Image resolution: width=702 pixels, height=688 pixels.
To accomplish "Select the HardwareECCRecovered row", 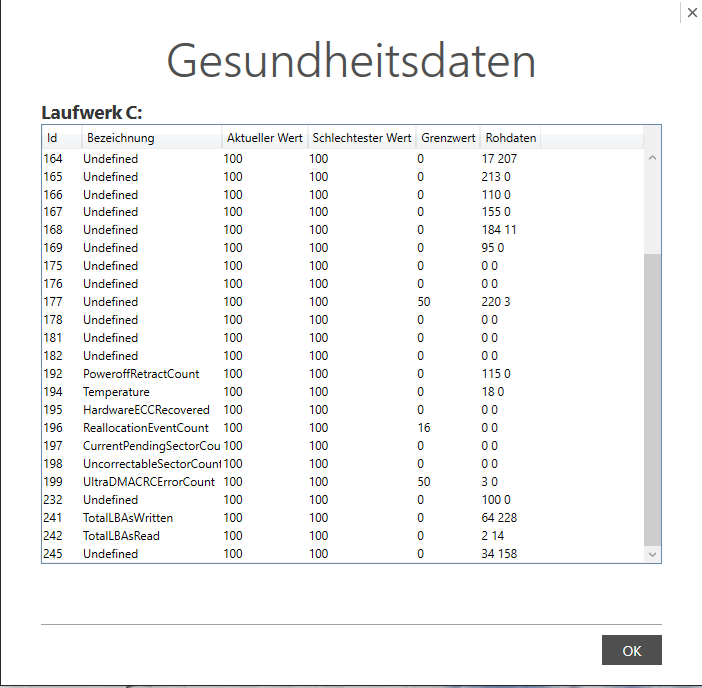I will [x=342, y=410].
